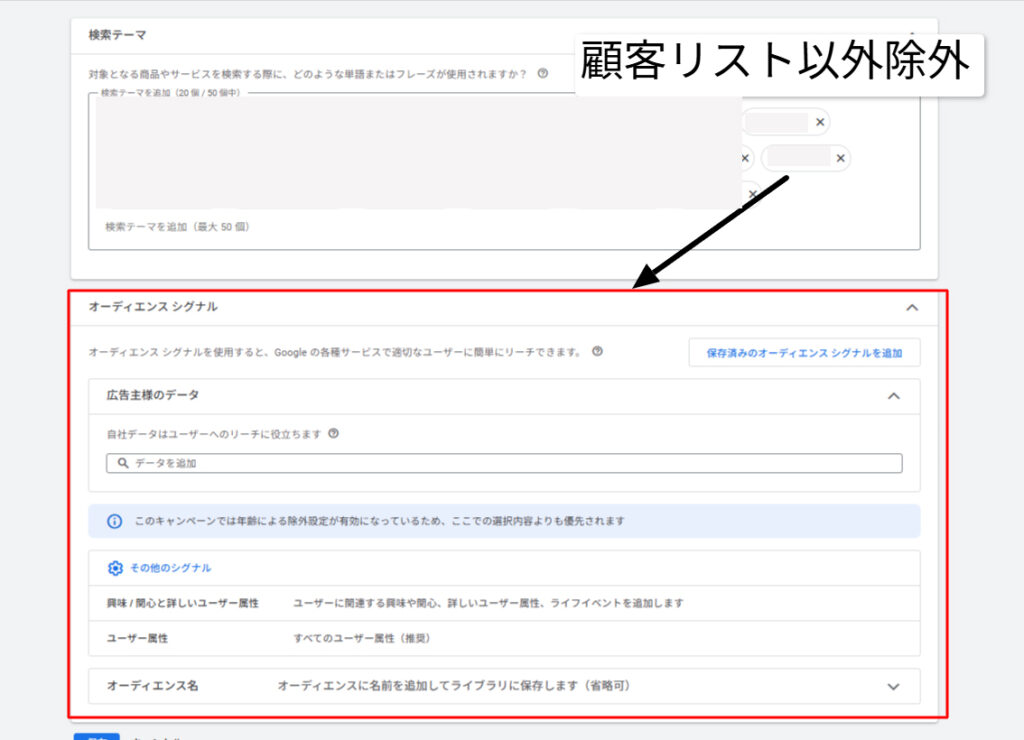Click the blue save button at bottom left

(x=96, y=736)
